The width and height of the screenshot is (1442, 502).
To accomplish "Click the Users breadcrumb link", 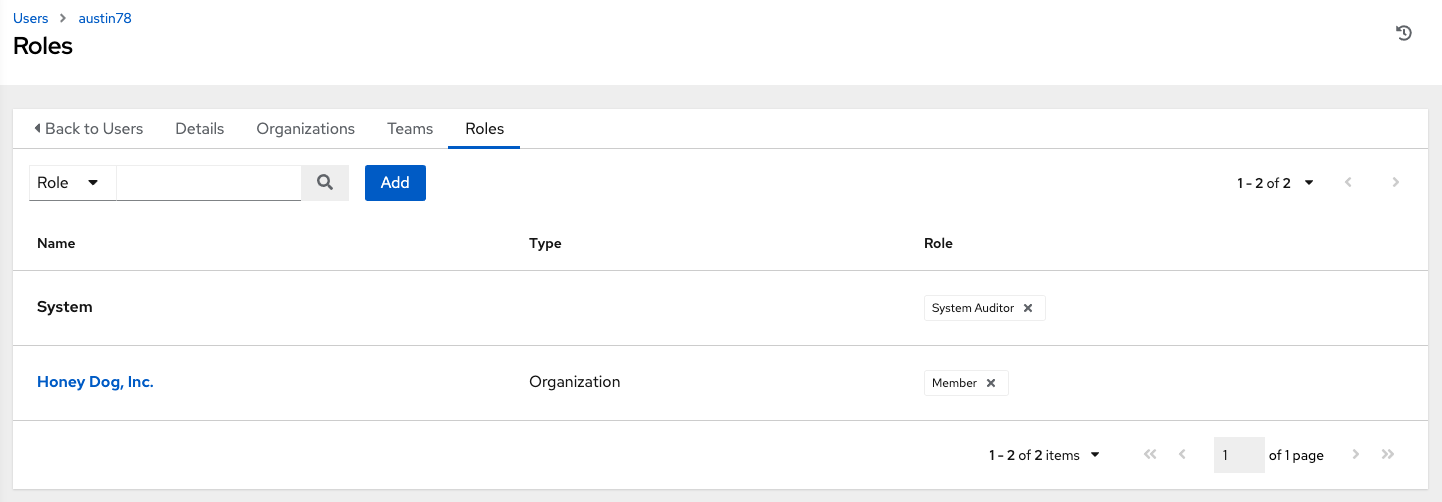I will (30, 18).
